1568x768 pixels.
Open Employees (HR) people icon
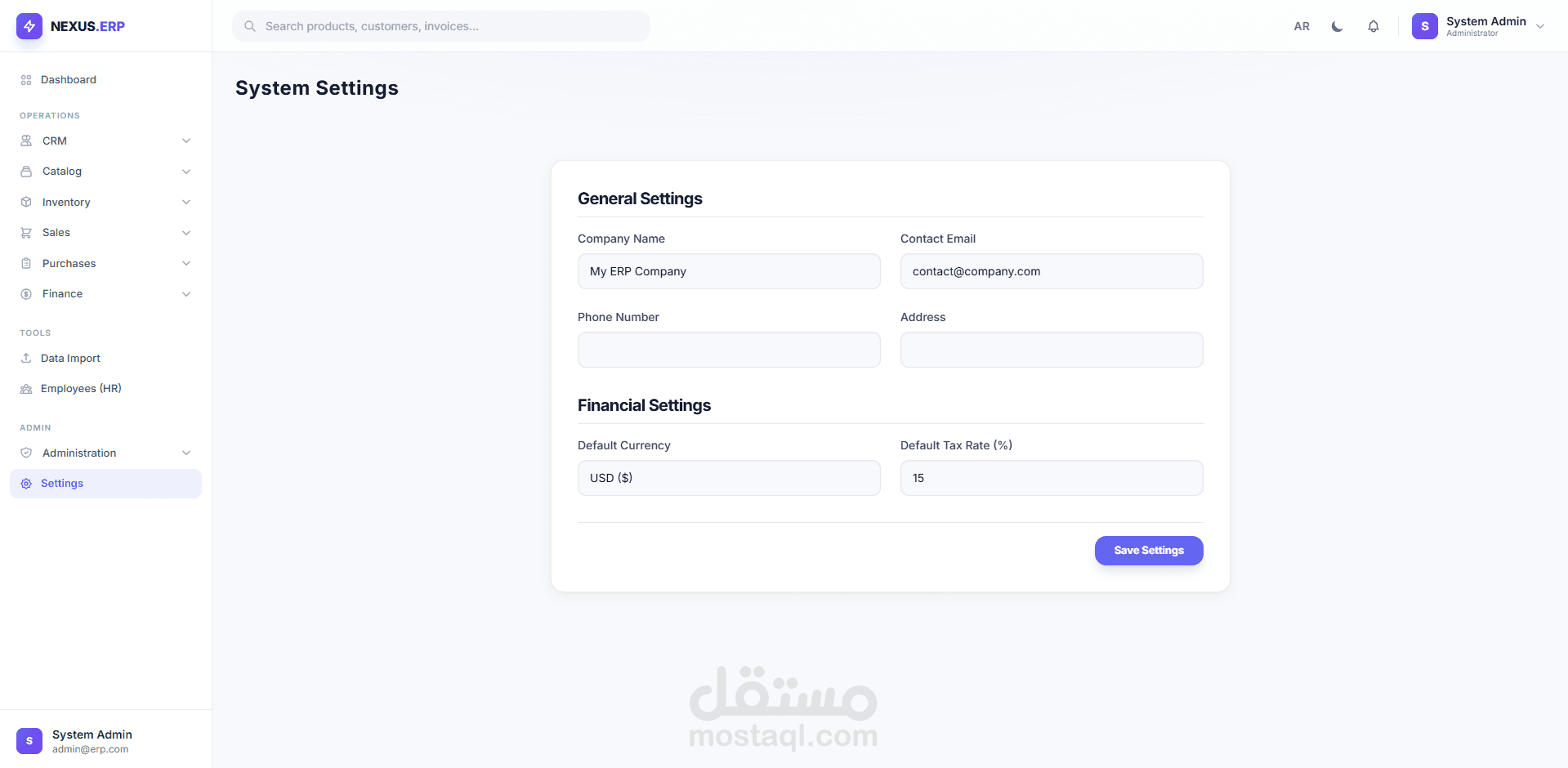26,389
